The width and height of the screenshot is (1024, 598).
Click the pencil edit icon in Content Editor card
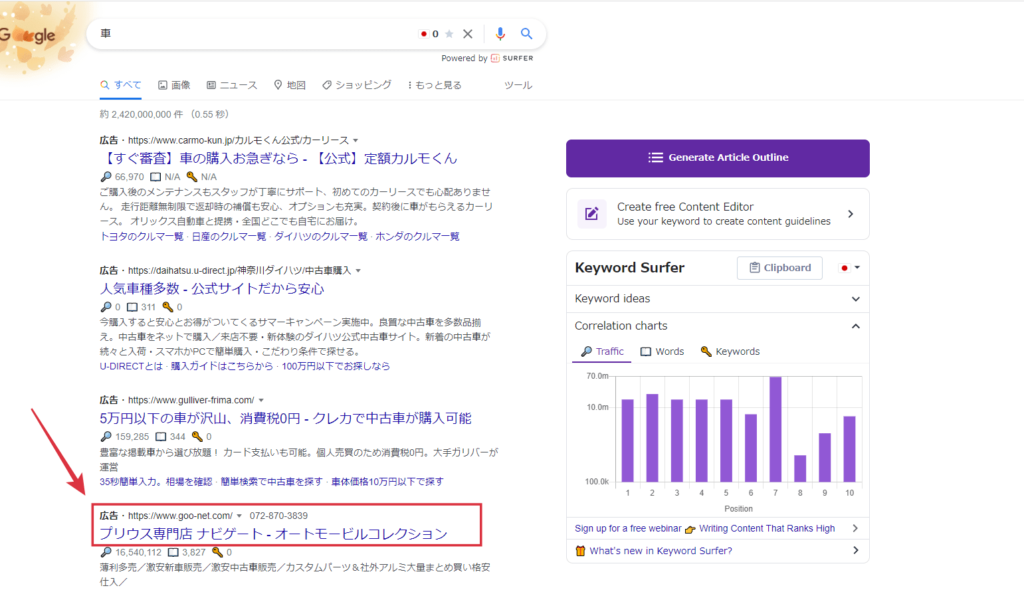coord(592,214)
